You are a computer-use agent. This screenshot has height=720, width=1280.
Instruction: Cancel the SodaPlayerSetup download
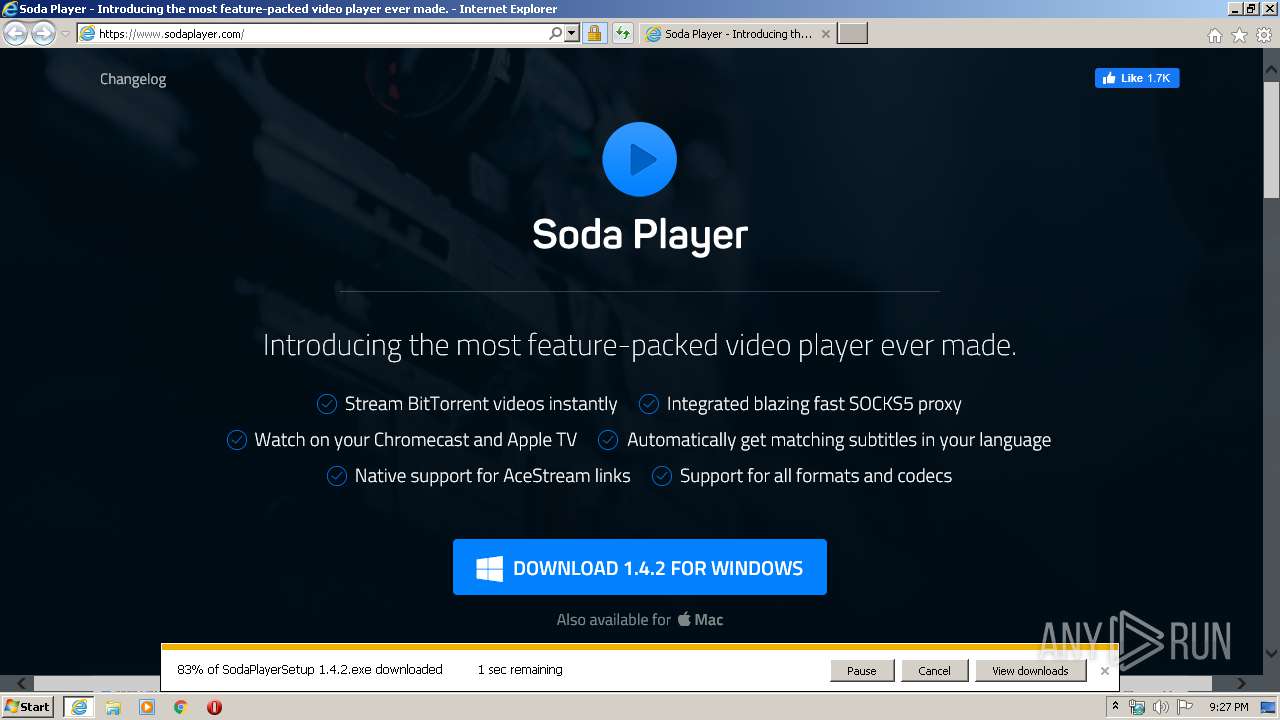[934, 671]
